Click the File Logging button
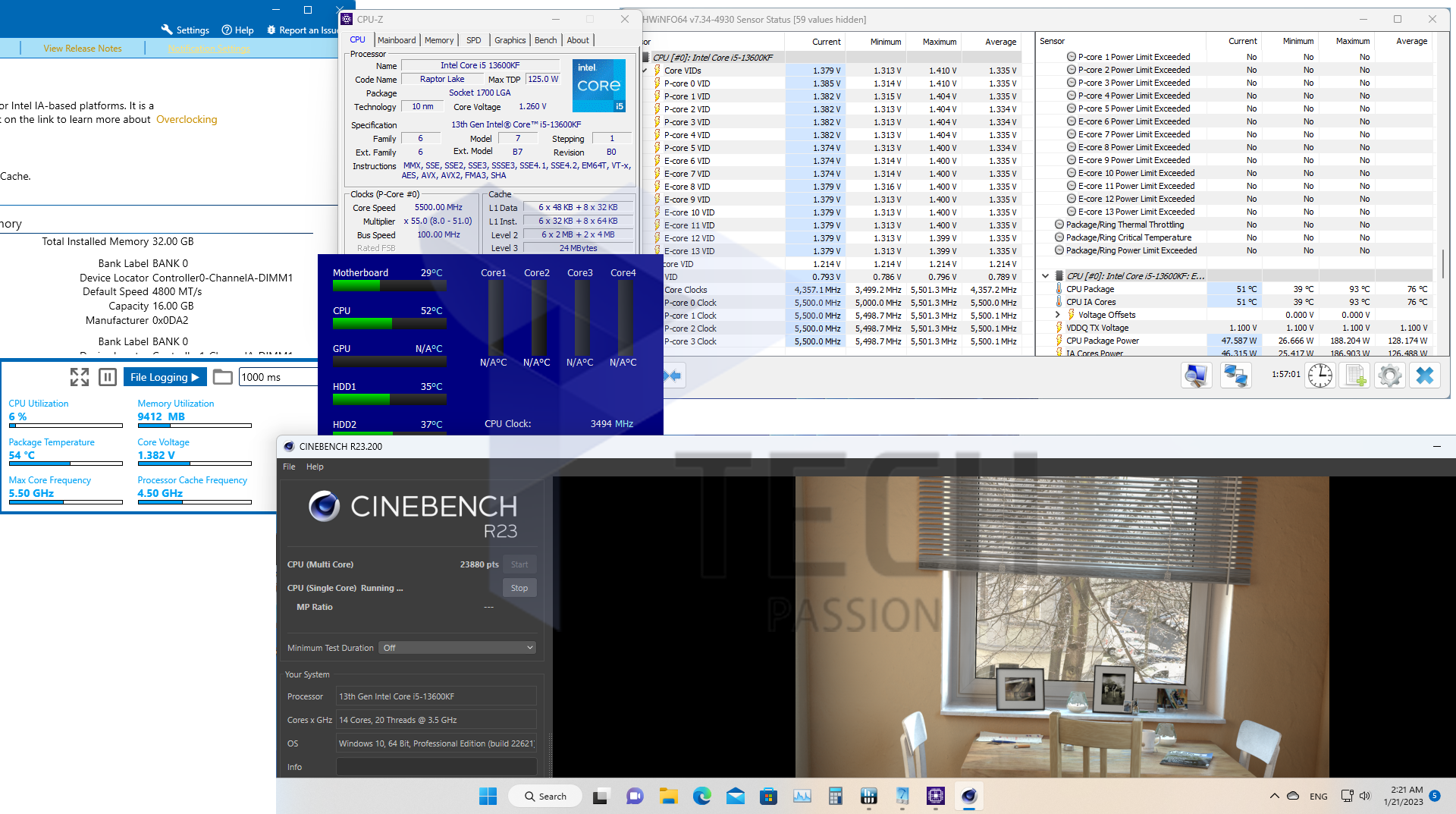The width and height of the screenshot is (1456, 814). (165, 377)
